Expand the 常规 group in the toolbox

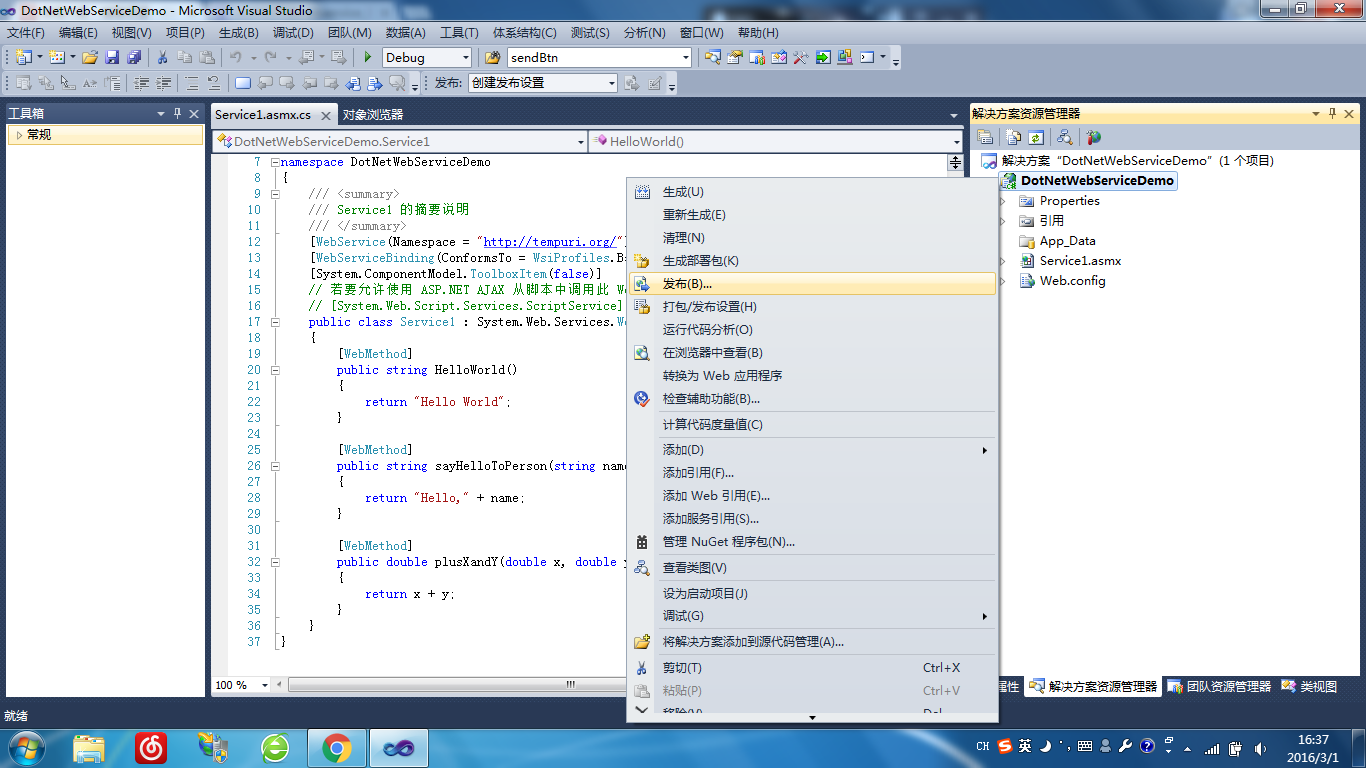[x=17, y=134]
